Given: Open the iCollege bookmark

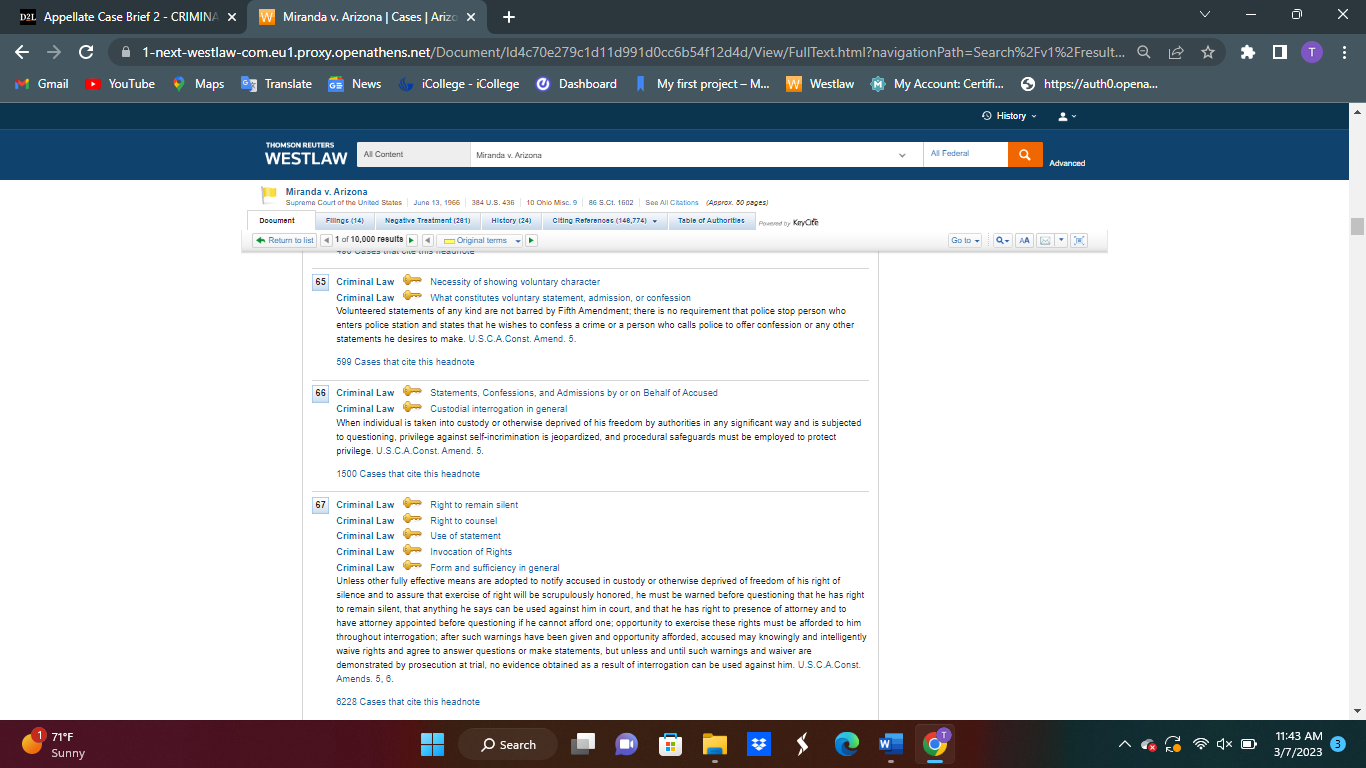Looking at the screenshot, I should point(459,84).
